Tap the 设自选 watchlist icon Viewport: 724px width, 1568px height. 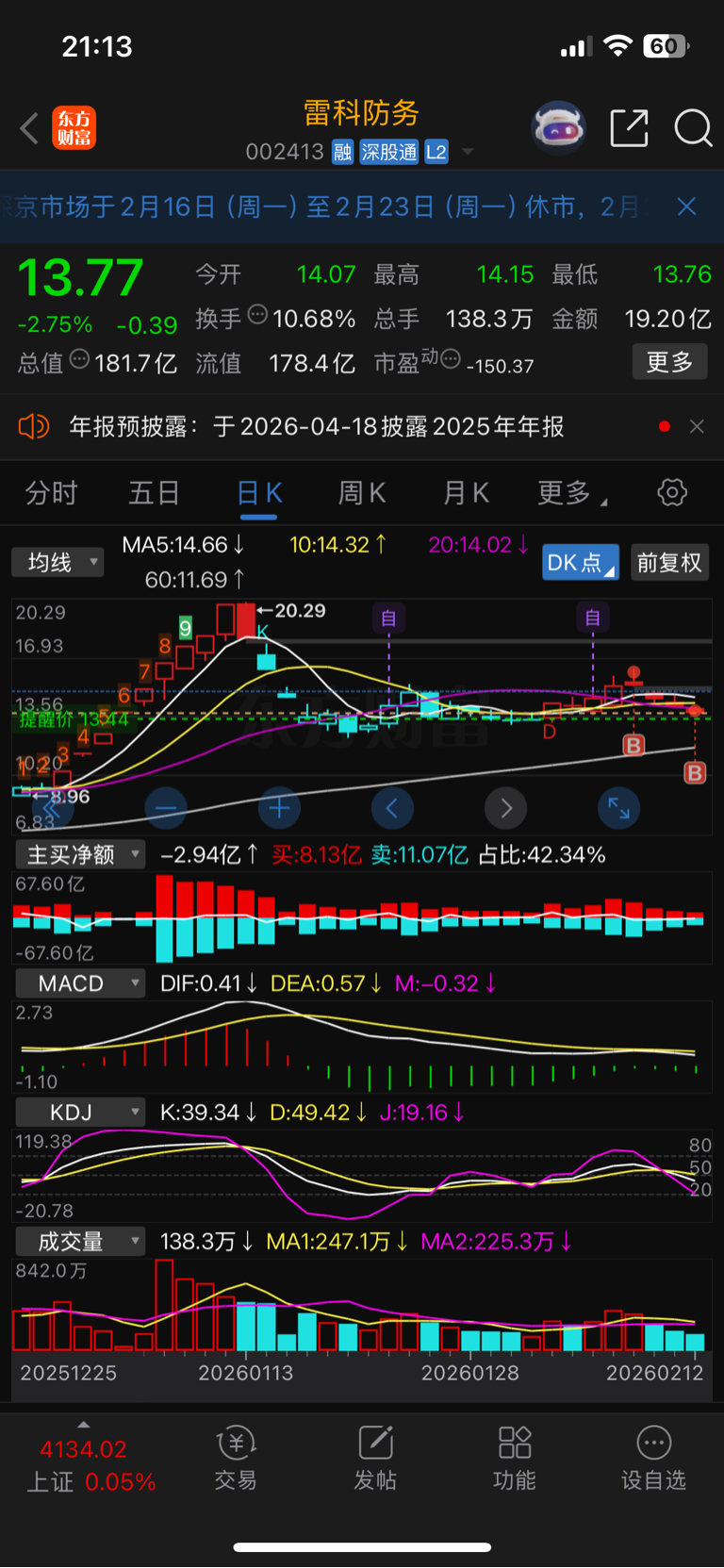click(653, 1458)
